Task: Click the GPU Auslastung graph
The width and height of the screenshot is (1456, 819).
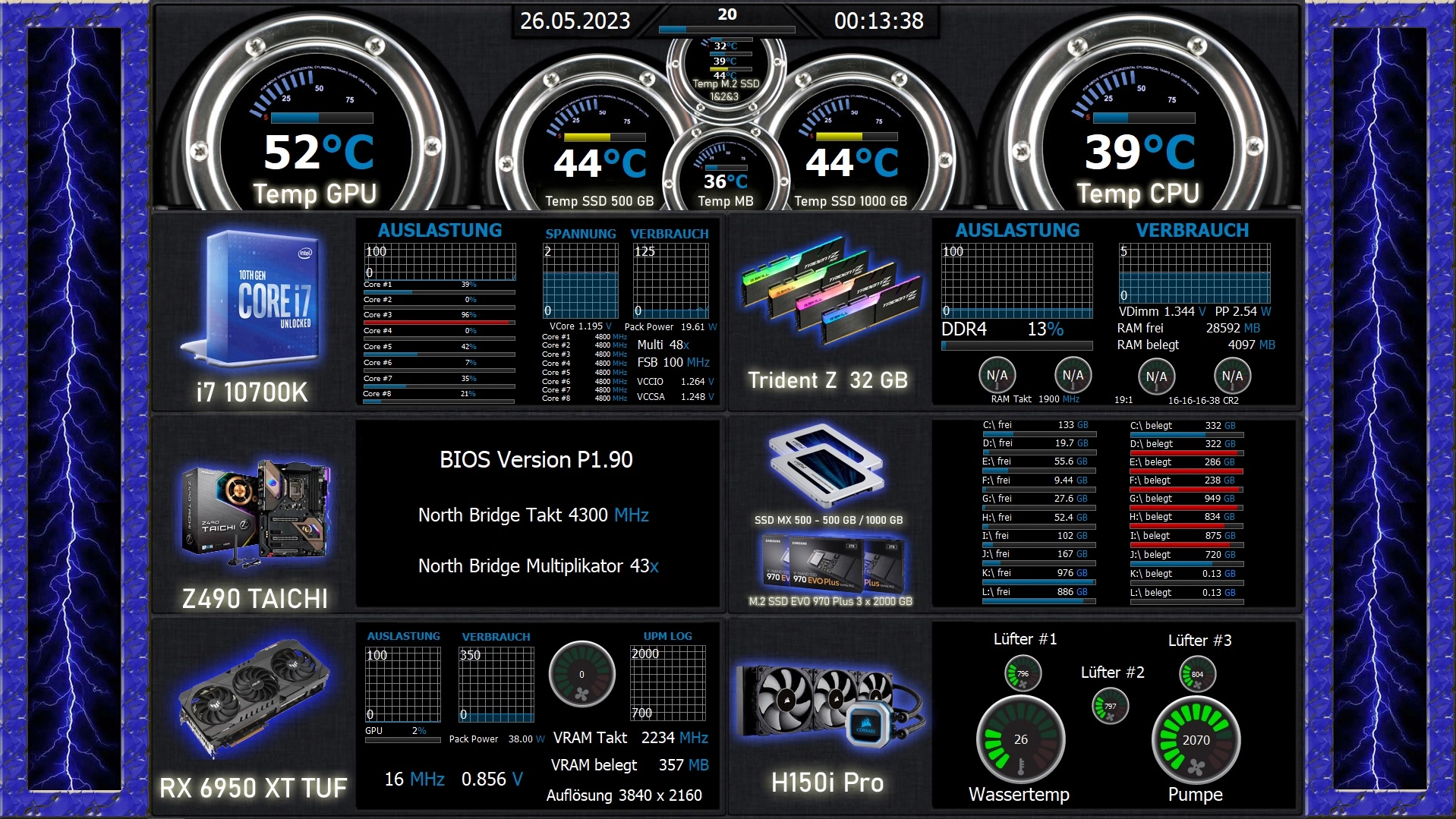Action: [403, 683]
